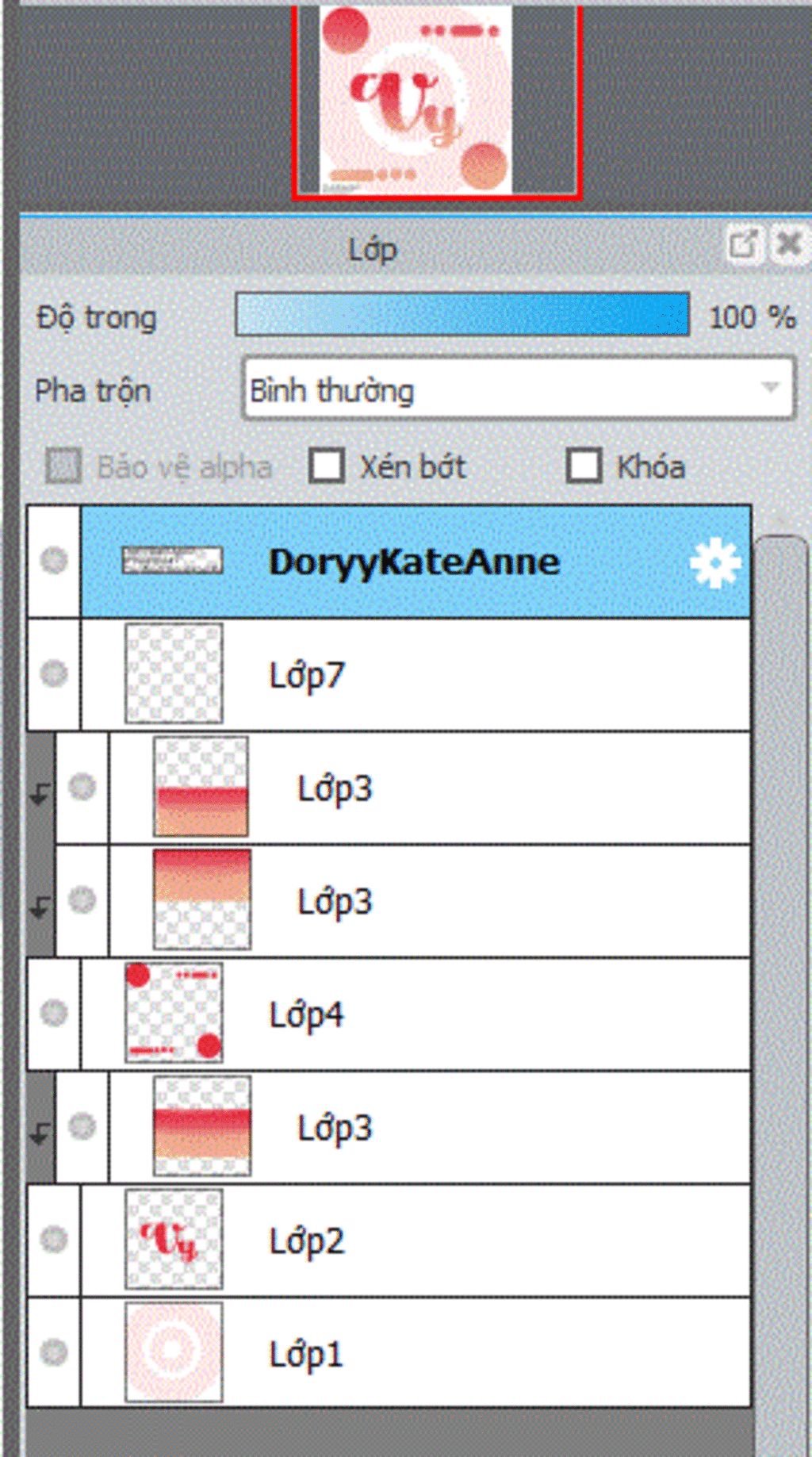Click the Bình thường dropdown arrow
The height and width of the screenshot is (1457, 812).
(769, 388)
